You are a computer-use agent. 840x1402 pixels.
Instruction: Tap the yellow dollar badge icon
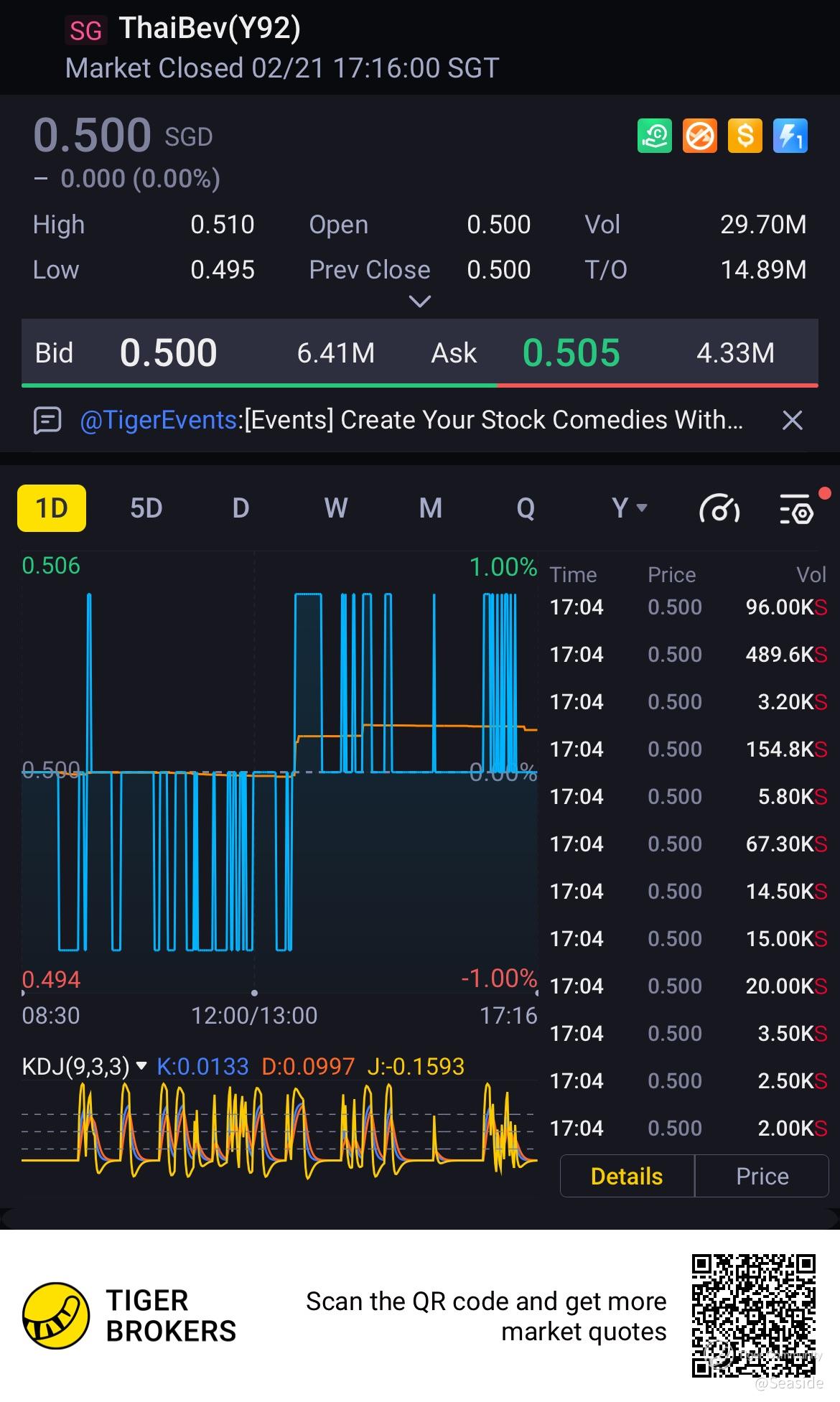click(x=745, y=136)
